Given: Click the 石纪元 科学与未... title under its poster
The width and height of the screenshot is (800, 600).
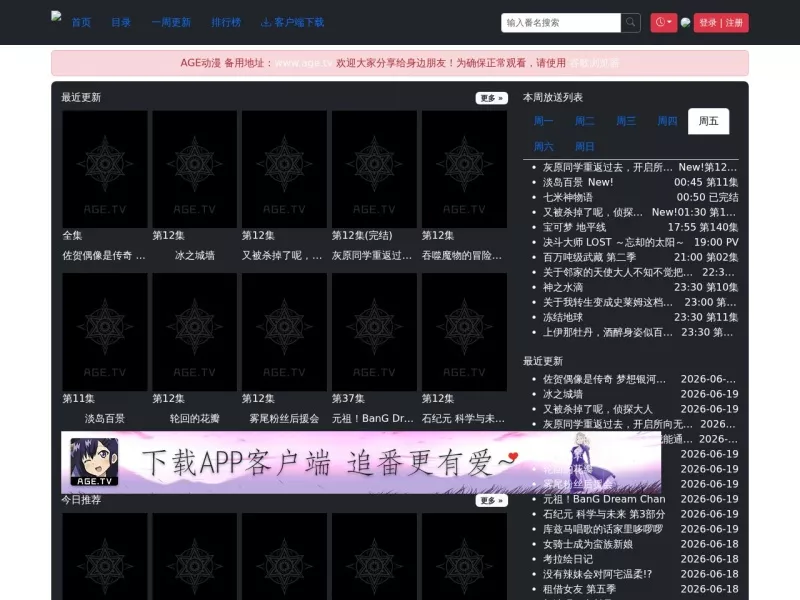Looking at the screenshot, I should (x=463, y=418).
